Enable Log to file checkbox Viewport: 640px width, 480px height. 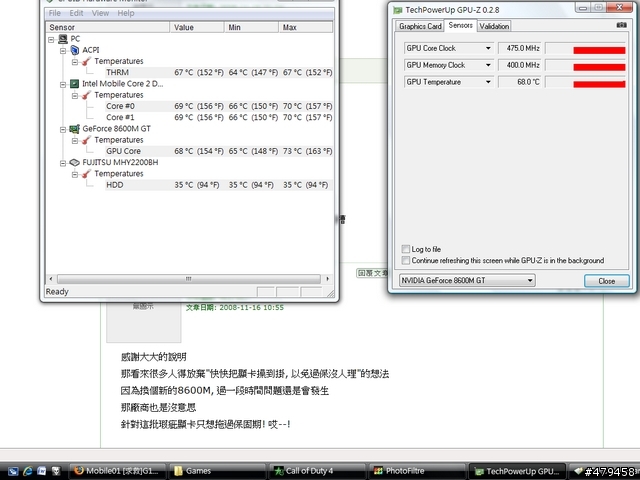pos(406,249)
